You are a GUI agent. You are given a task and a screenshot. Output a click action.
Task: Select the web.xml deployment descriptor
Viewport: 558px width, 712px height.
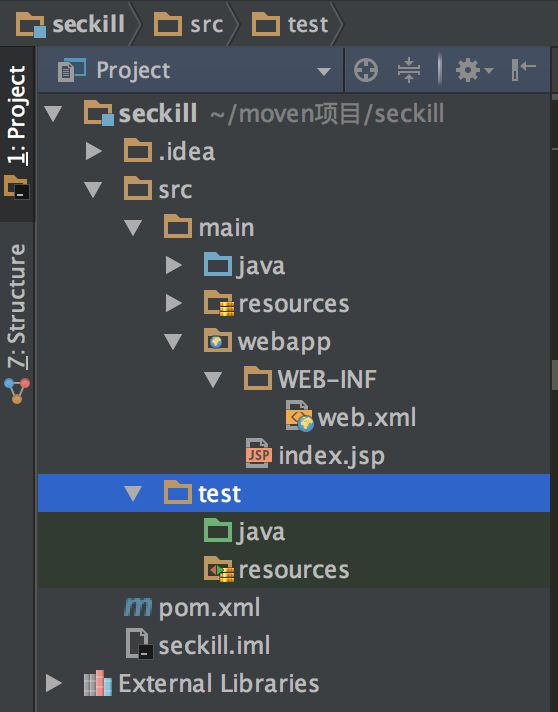351,417
